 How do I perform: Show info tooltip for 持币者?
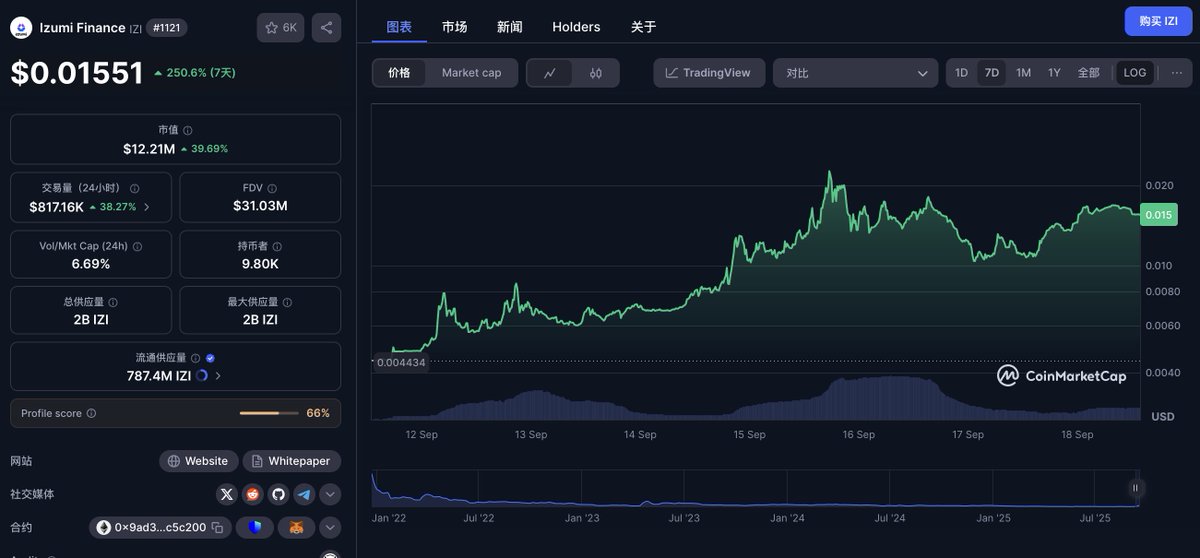point(275,246)
